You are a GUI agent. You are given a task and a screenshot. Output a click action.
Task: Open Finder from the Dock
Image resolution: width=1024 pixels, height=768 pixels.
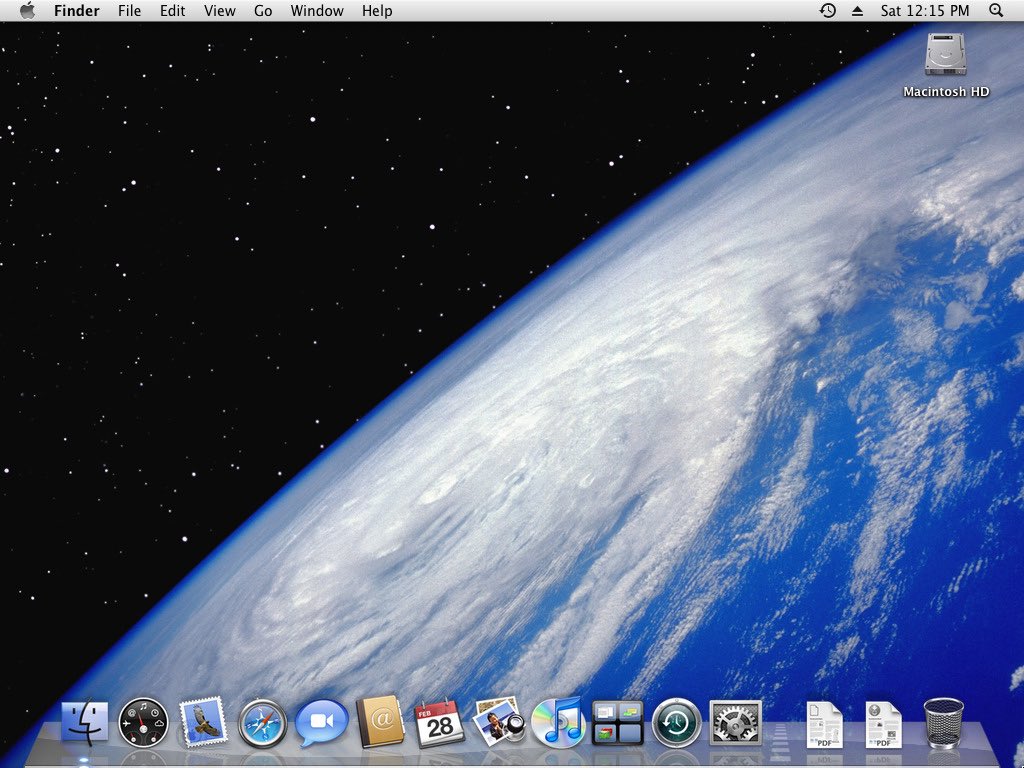(84, 723)
